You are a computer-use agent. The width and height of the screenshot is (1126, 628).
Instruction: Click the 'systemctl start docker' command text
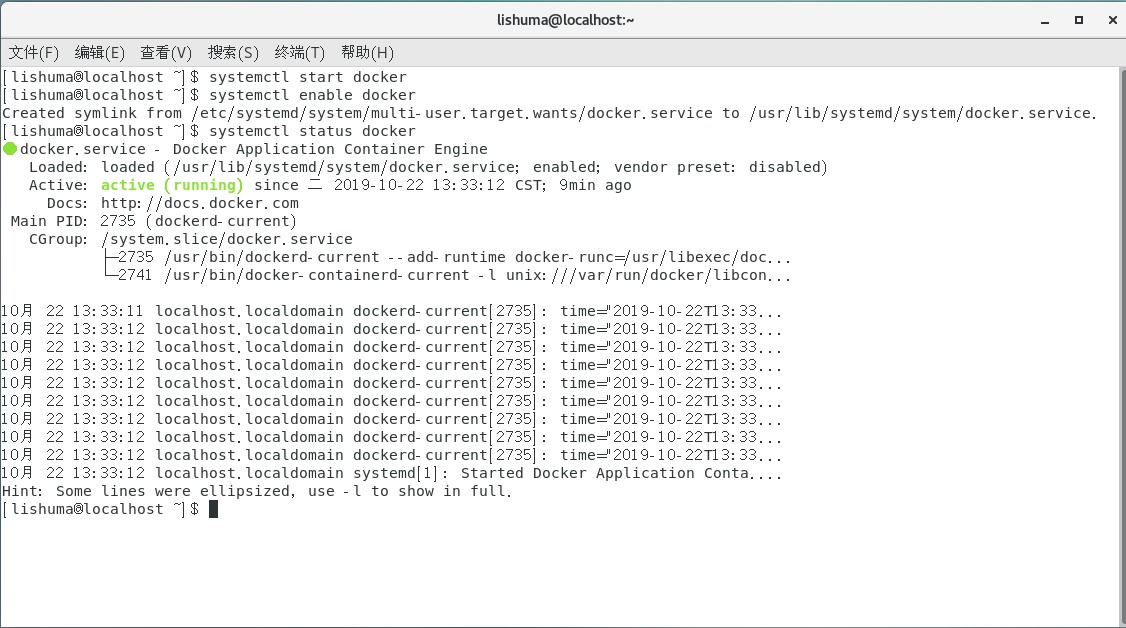point(308,77)
